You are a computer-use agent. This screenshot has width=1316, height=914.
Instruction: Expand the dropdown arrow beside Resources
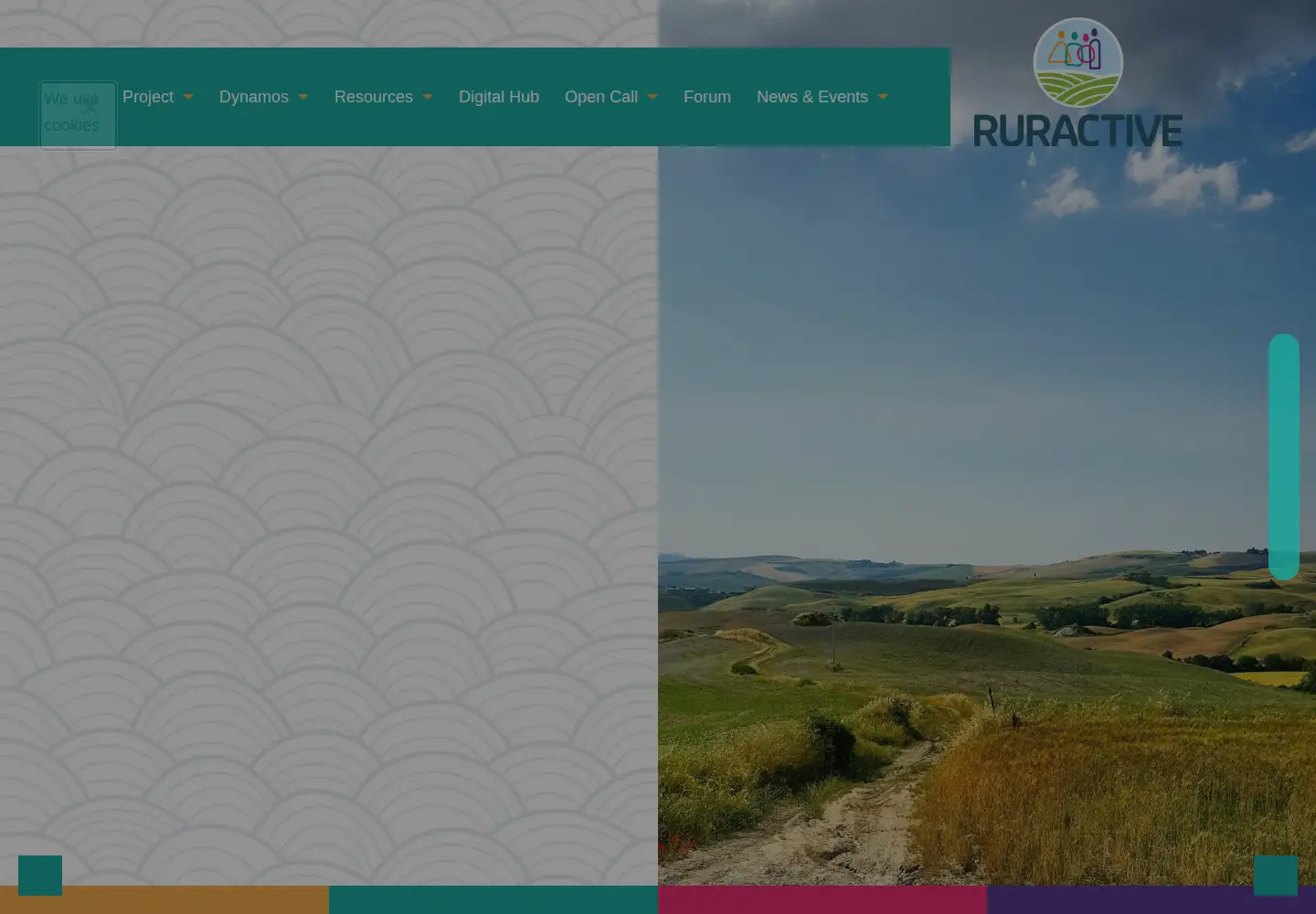[x=428, y=97]
